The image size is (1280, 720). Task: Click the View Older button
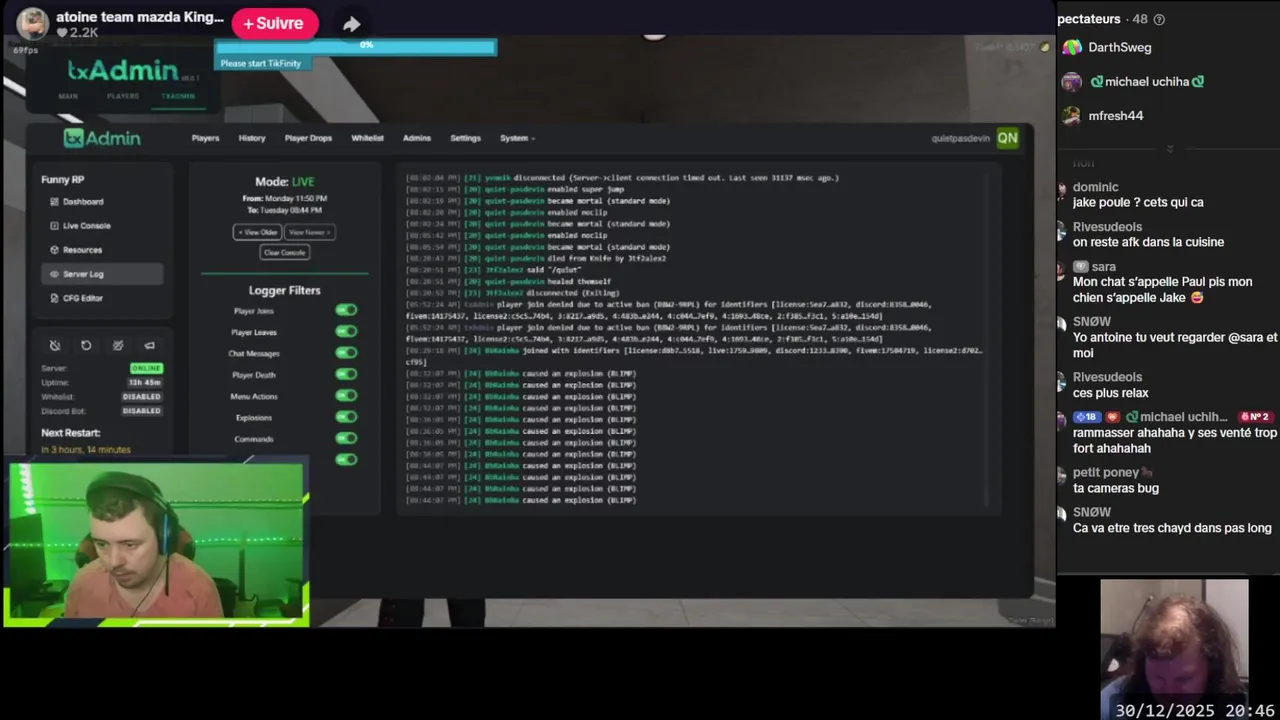coord(257,232)
